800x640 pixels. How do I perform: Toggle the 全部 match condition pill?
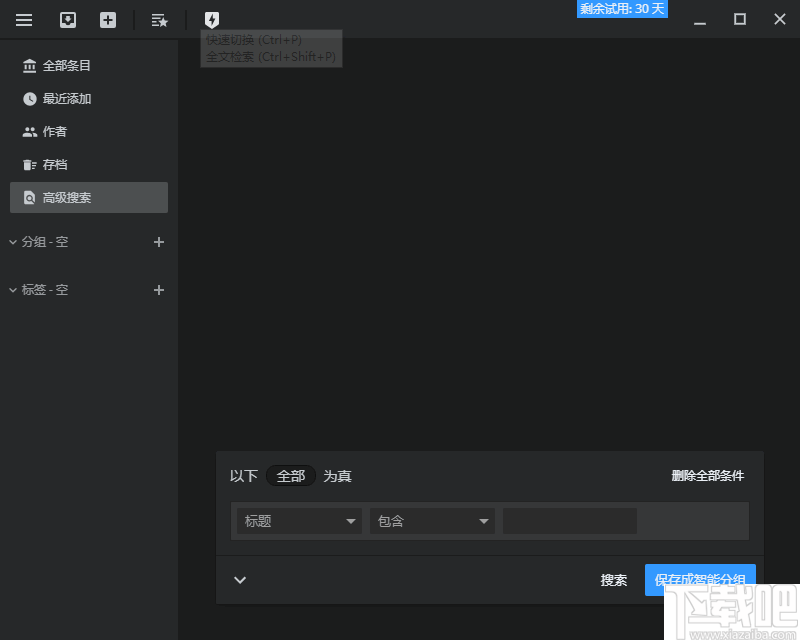[x=291, y=476]
